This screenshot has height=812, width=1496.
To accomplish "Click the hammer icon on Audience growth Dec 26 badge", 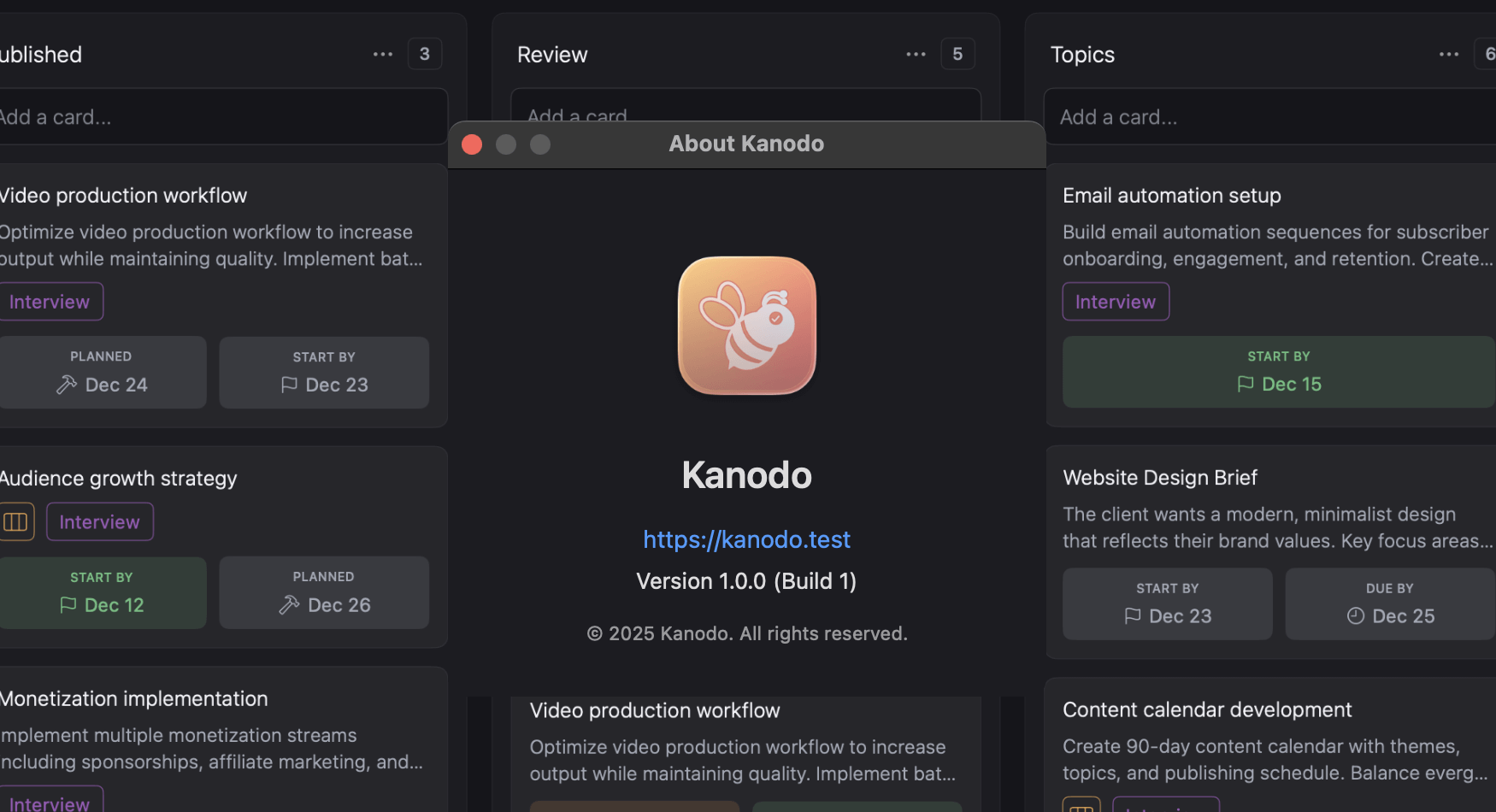I will [288, 604].
